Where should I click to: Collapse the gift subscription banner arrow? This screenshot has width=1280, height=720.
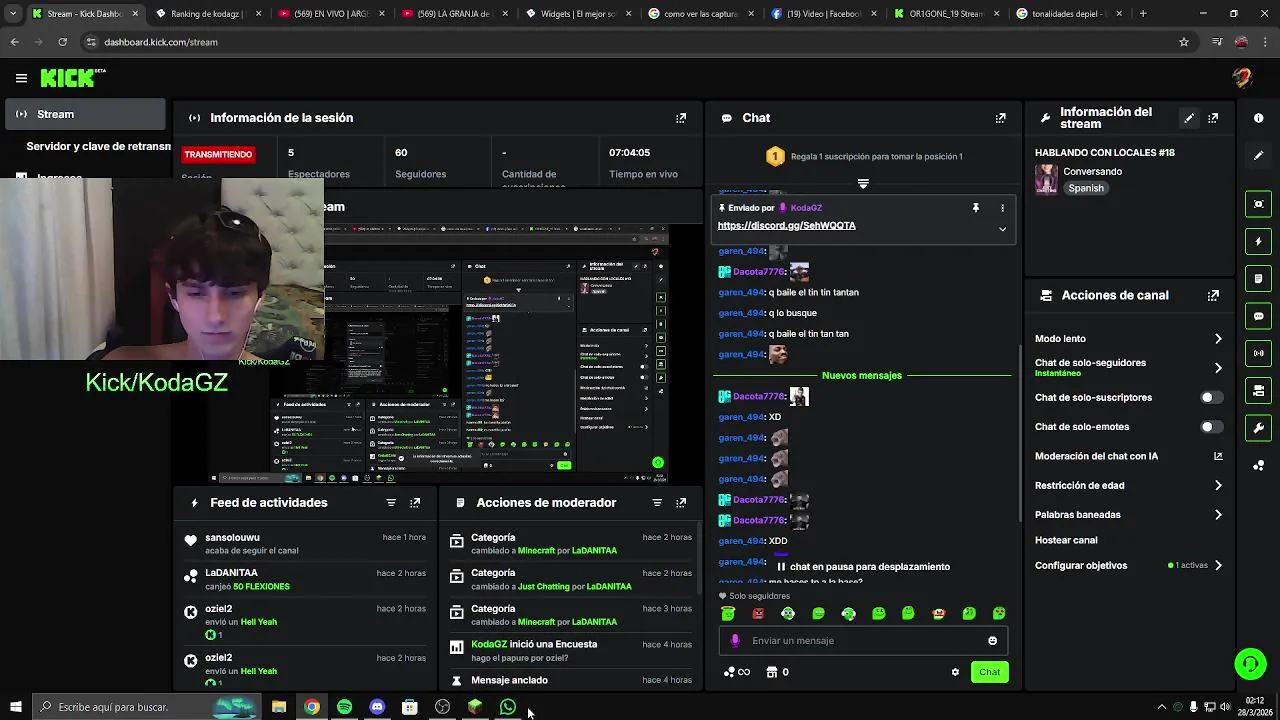click(863, 184)
